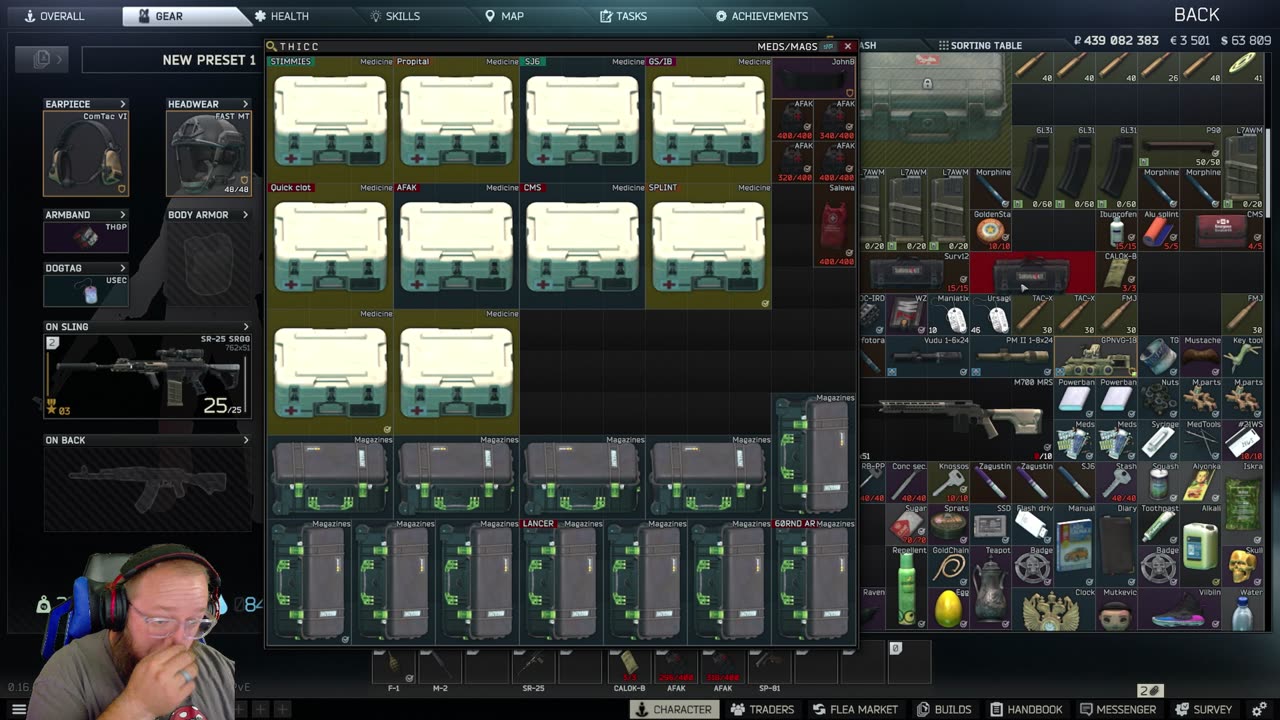Open the MESSENGER

[1118, 709]
